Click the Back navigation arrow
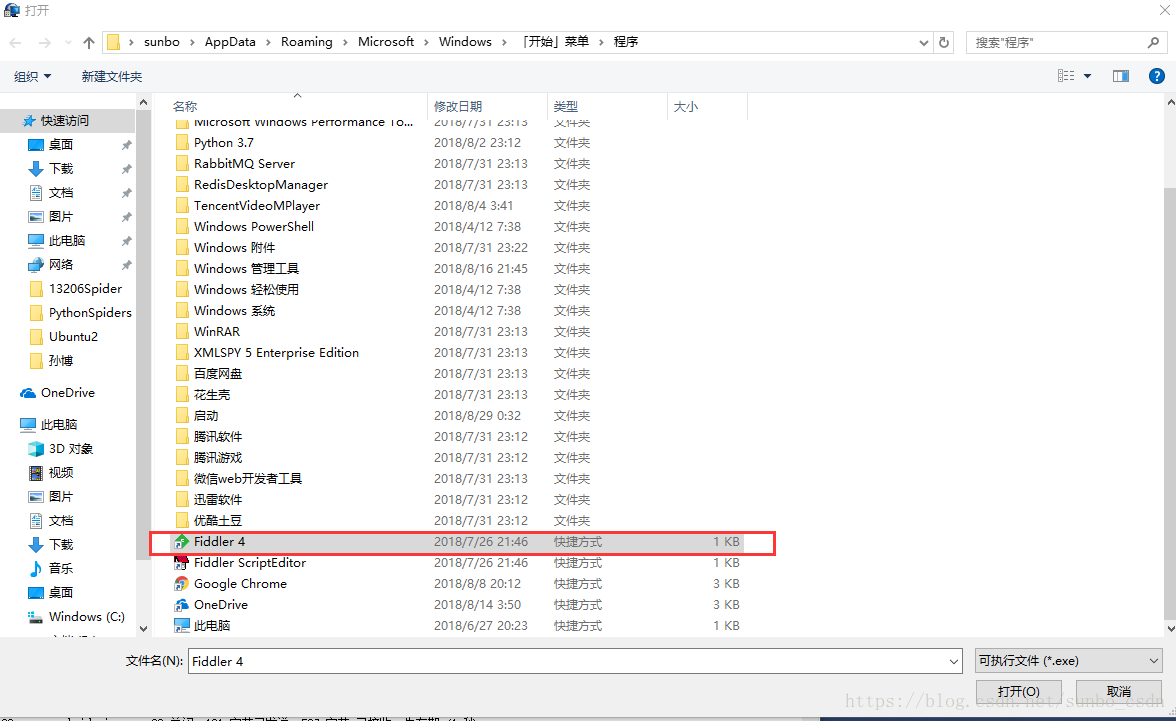 coord(15,43)
